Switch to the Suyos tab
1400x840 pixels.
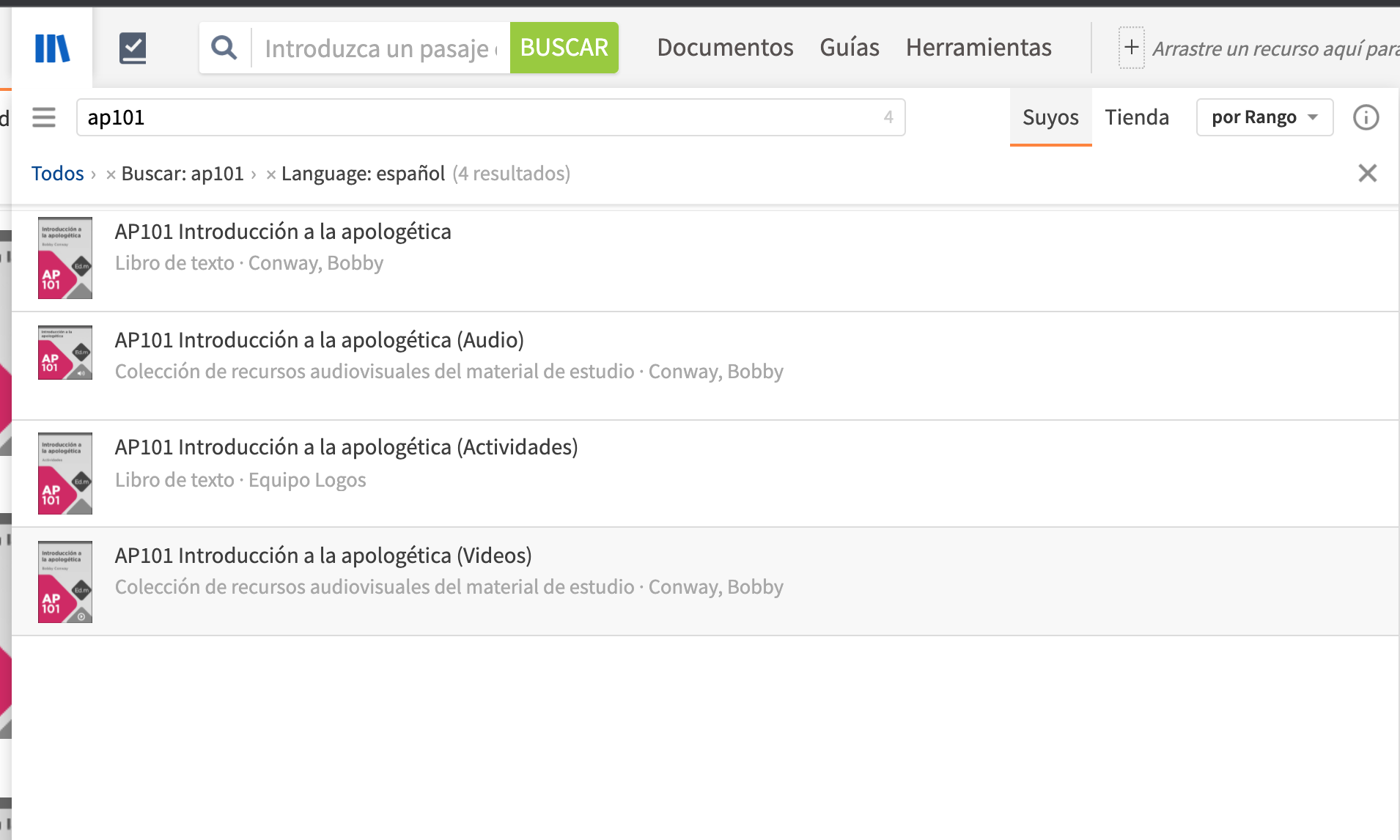pos(1050,117)
